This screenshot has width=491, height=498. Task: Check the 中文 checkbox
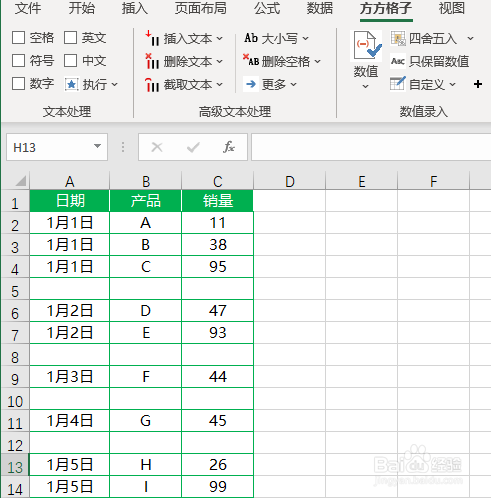[70, 61]
